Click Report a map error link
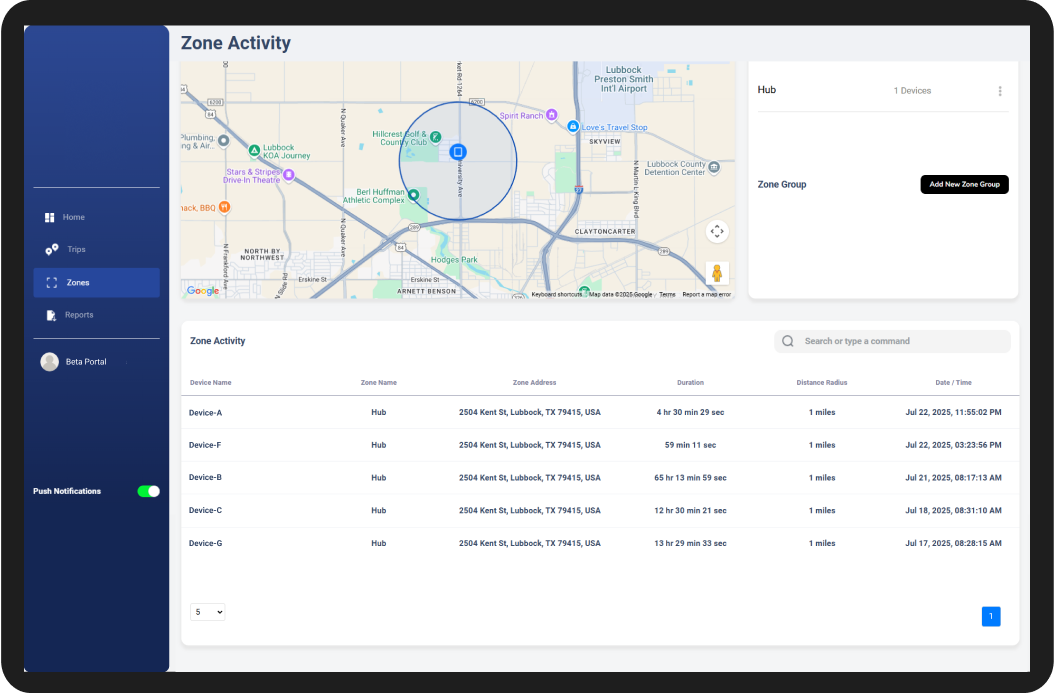Screen dimensions: 1054x693 (706, 294)
